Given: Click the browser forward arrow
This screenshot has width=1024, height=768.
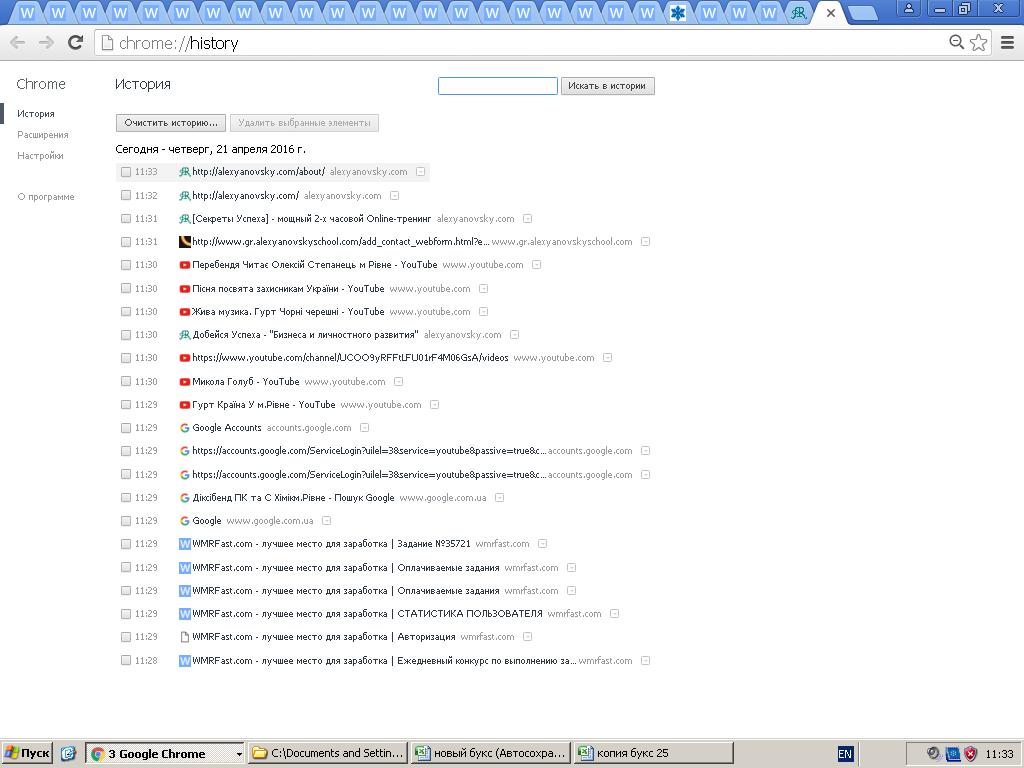Looking at the screenshot, I should [x=46, y=43].
